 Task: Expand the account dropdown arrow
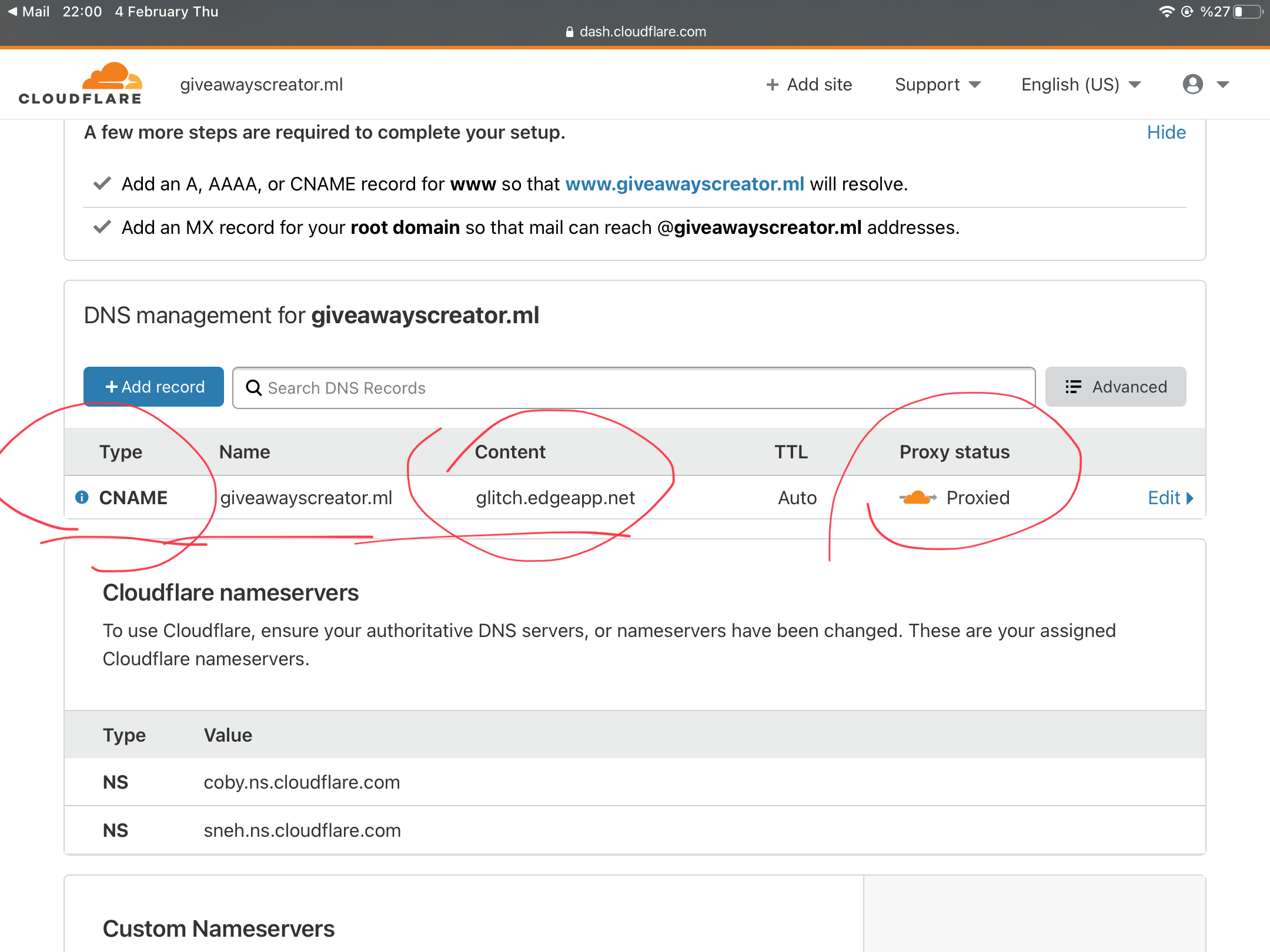(1223, 85)
